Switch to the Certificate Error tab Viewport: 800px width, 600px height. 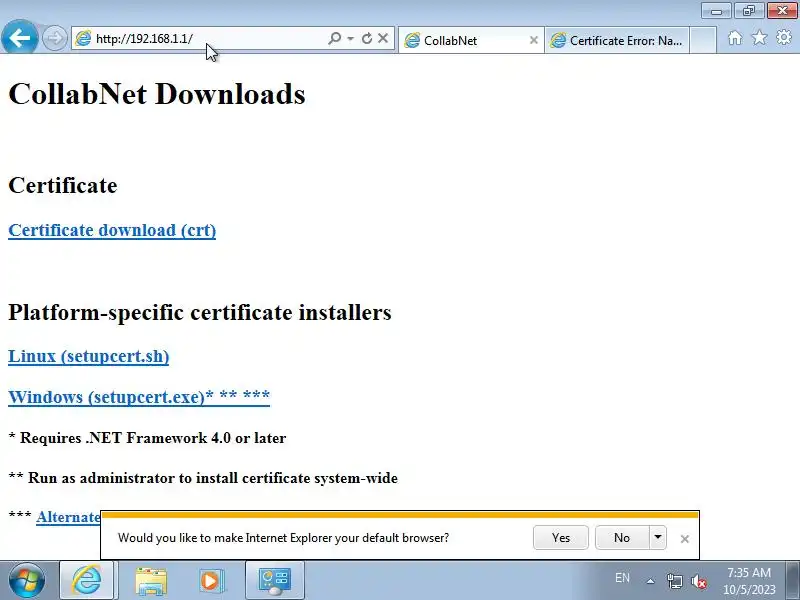(x=617, y=40)
